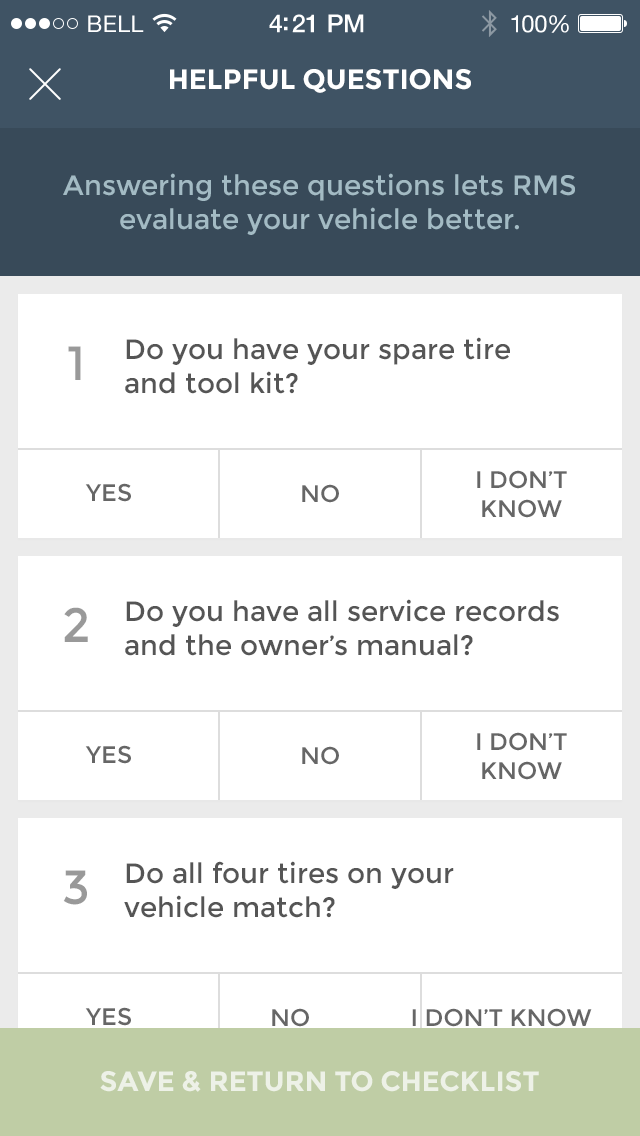Tap the battery indicator icon

[x=602, y=24]
